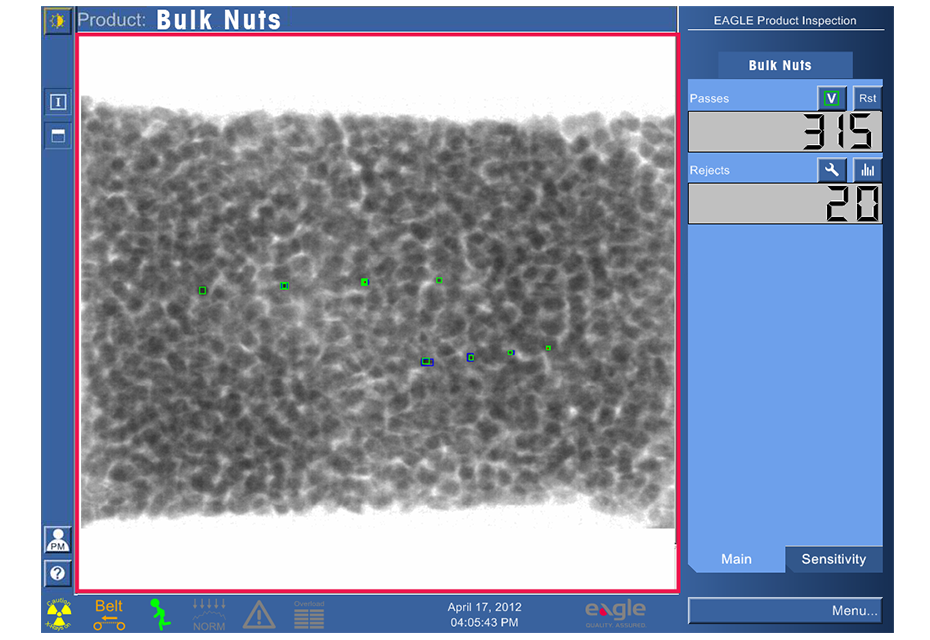Screen dimensions: 930x640
Task: Click the wrench icon beside Rejects
Action: pos(832,170)
